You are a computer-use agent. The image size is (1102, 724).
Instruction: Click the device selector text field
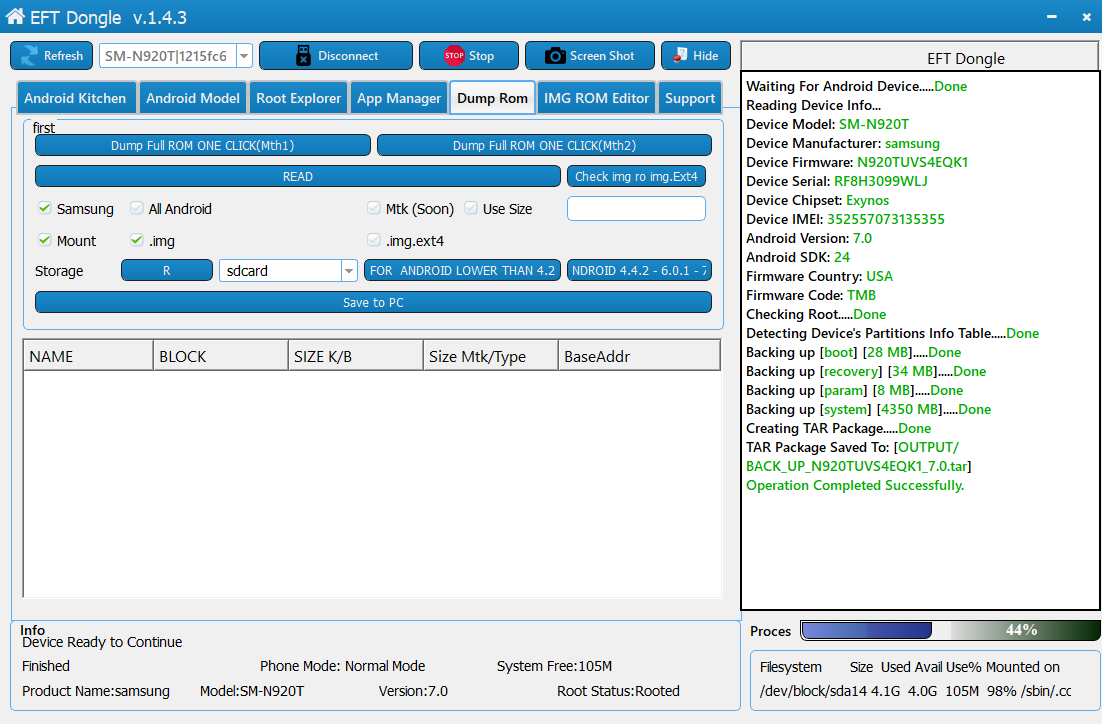[x=168, y=56]
